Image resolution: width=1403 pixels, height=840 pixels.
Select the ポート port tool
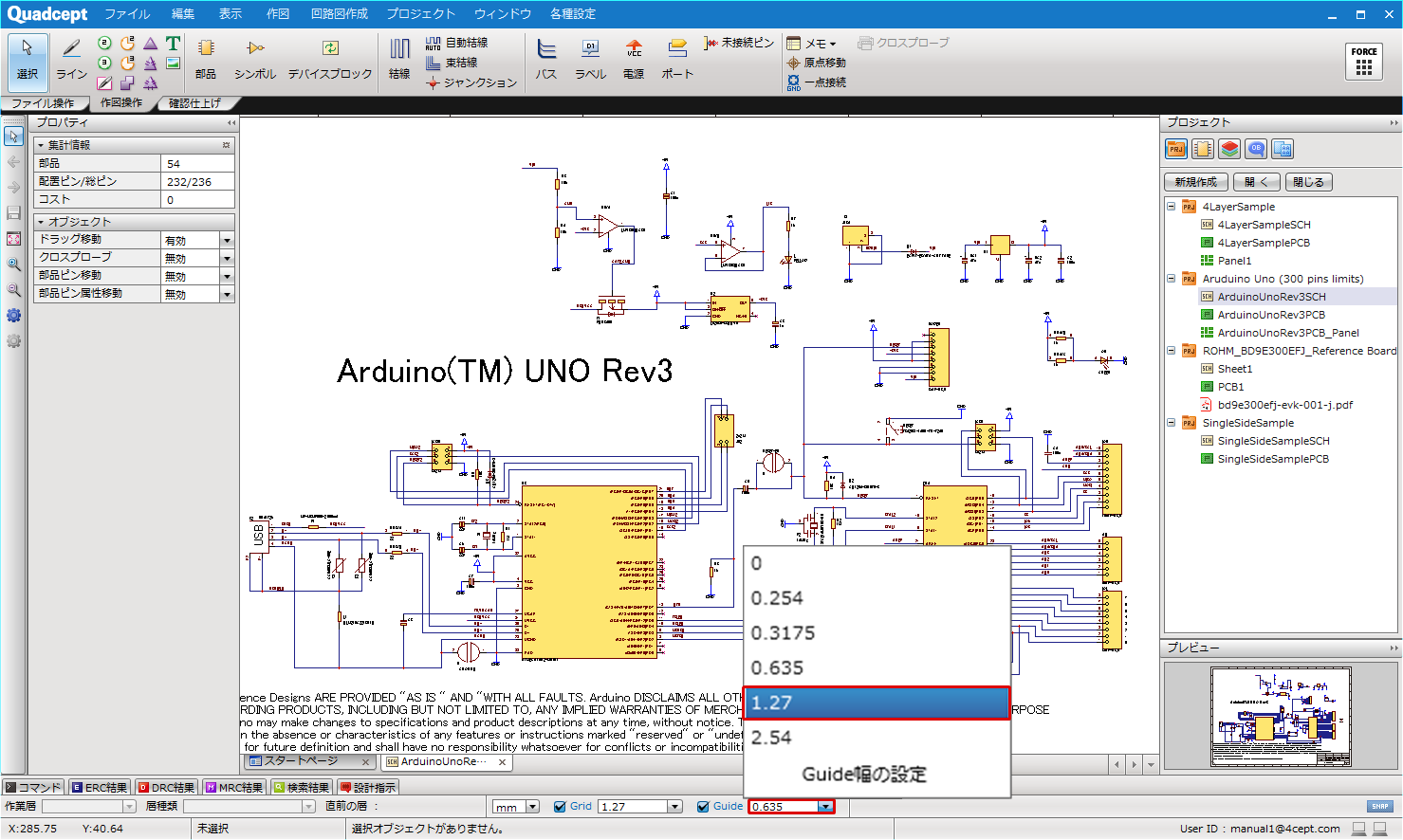(677, 59)
